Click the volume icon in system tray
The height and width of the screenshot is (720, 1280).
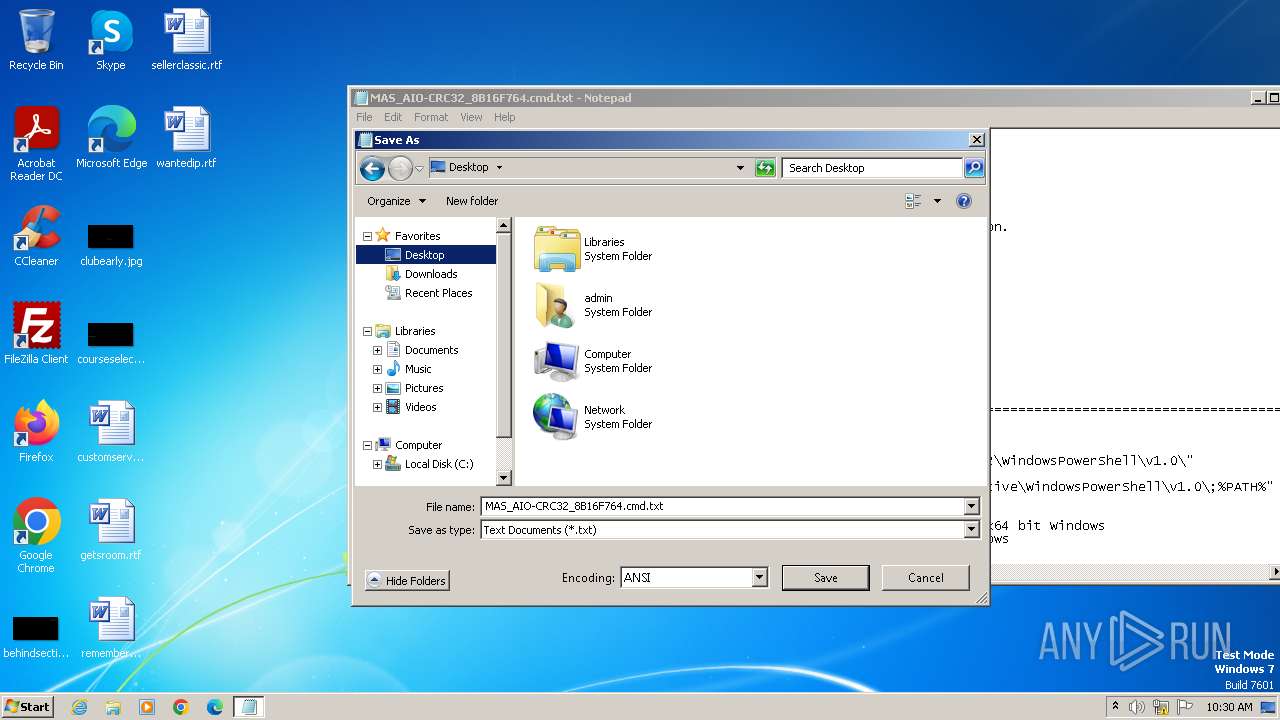click(x=1136, y=707)
